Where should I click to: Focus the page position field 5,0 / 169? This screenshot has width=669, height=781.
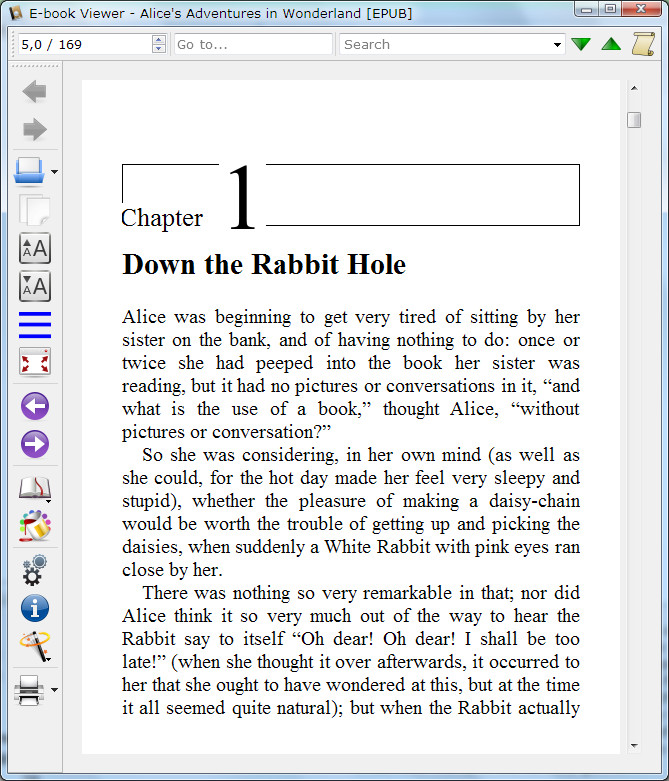coord(85,44)
